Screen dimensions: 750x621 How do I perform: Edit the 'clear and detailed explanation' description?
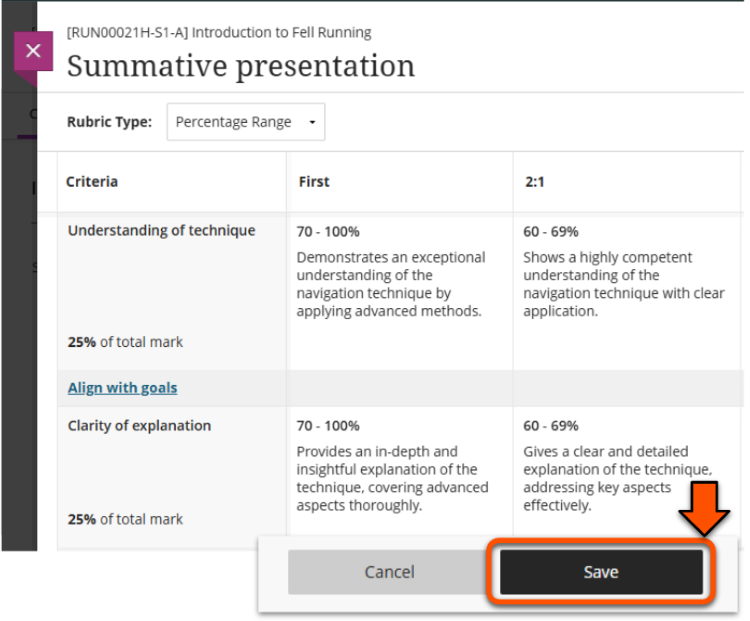[x=616, y=478]
